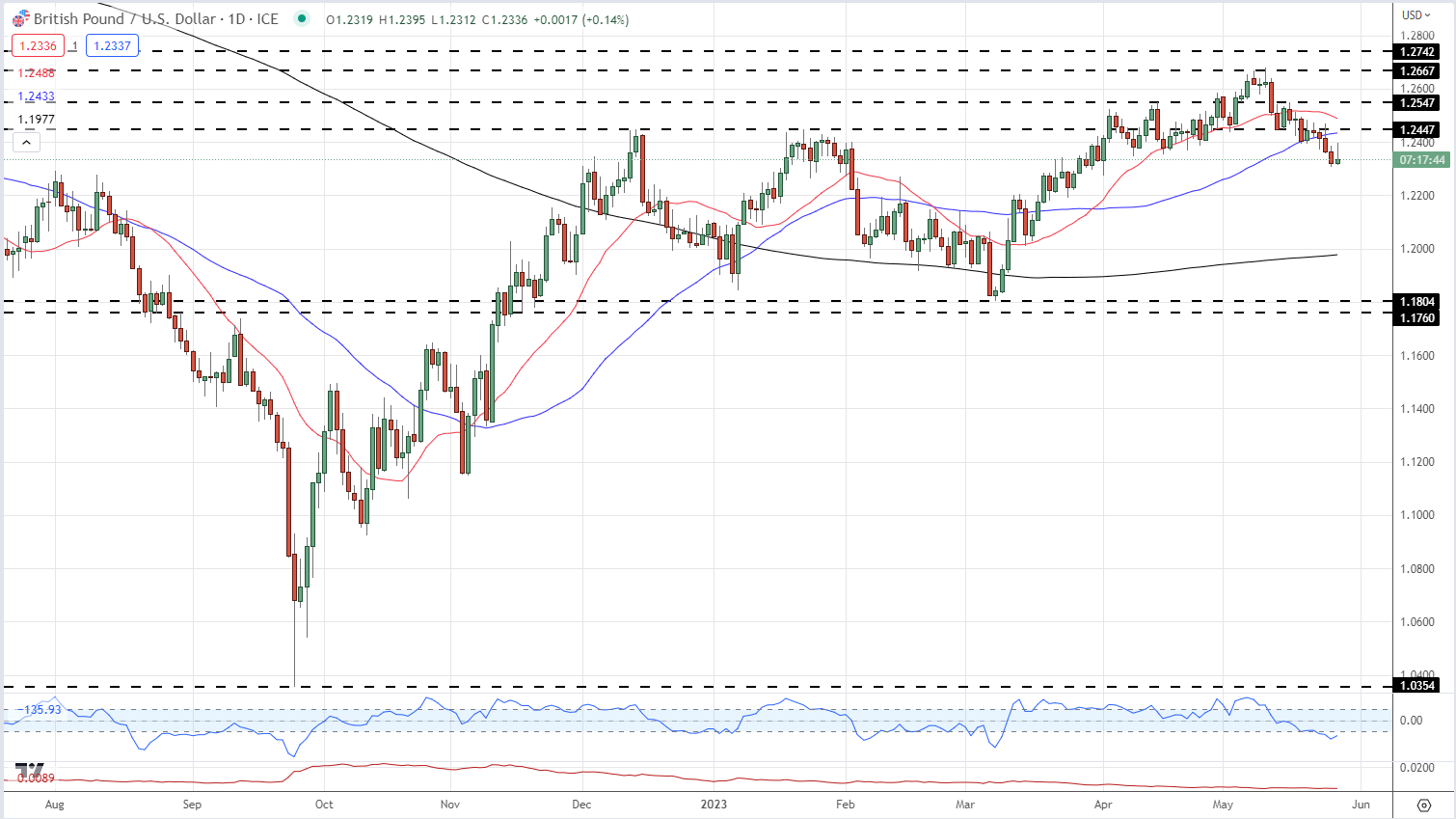Click the L1.2312 low price value
Image resolution: width=1456 pixels, height=819 pixels.
(x=452, y=19)
